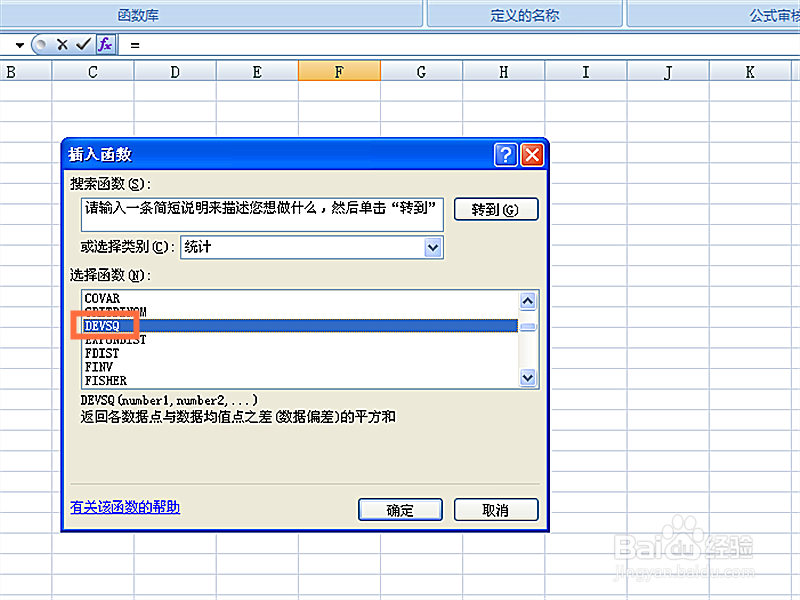Click the function list scroll-down arrow
800x600 pixels.
point(527,378)
